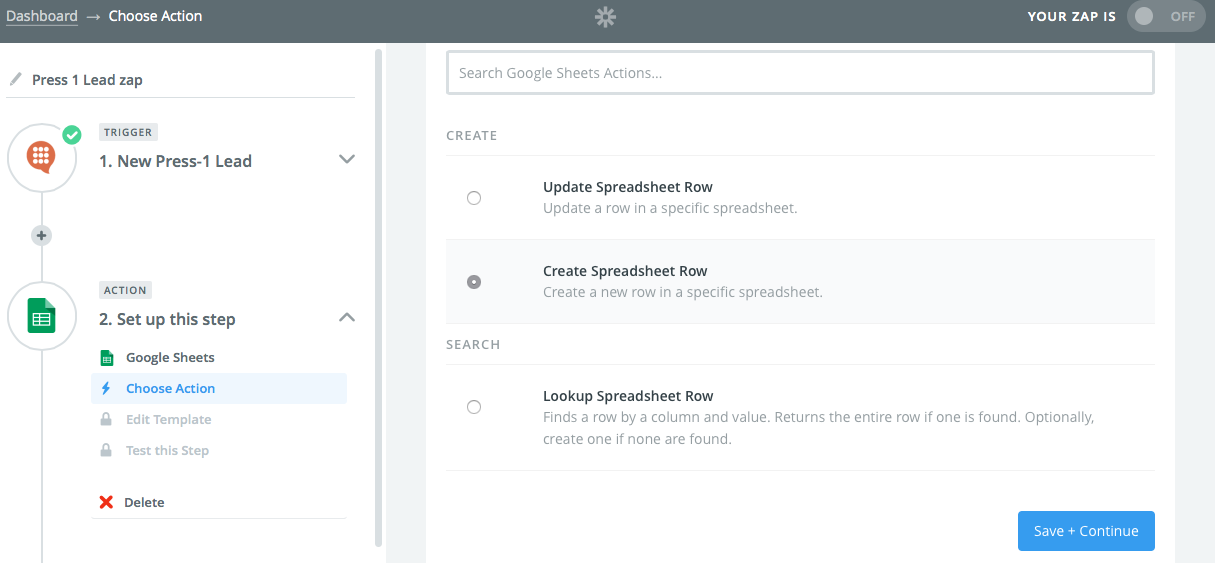
Task: Go to the Dashboard link
Action: 42,16
